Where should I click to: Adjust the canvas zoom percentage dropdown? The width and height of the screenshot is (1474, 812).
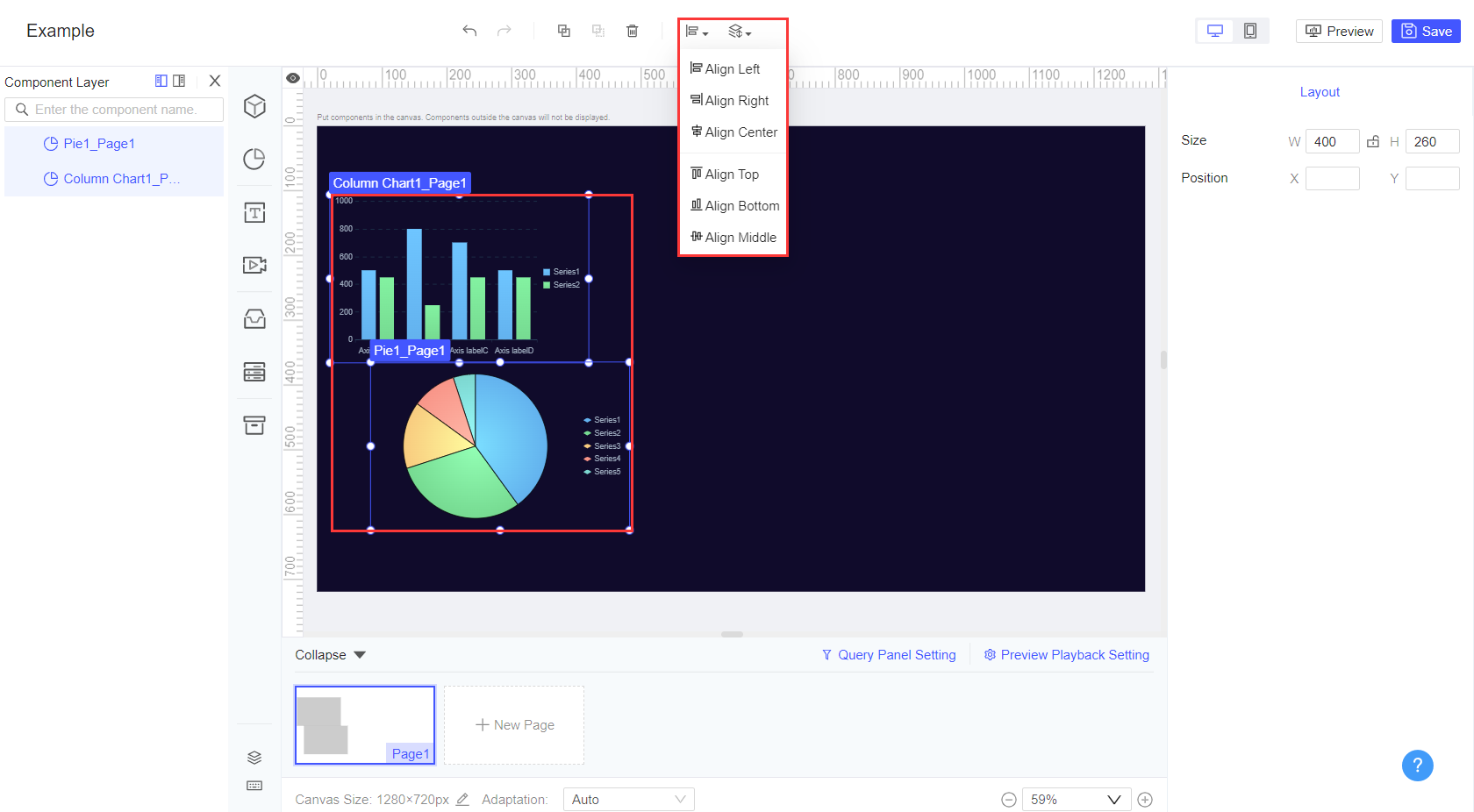pos(1076,799)
